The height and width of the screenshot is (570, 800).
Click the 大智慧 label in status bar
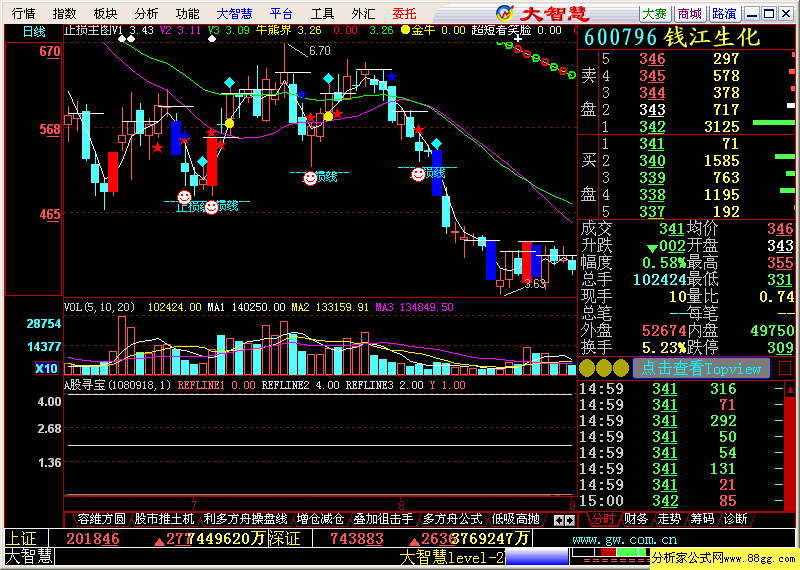pyautogui.click(x=29, y=557)
